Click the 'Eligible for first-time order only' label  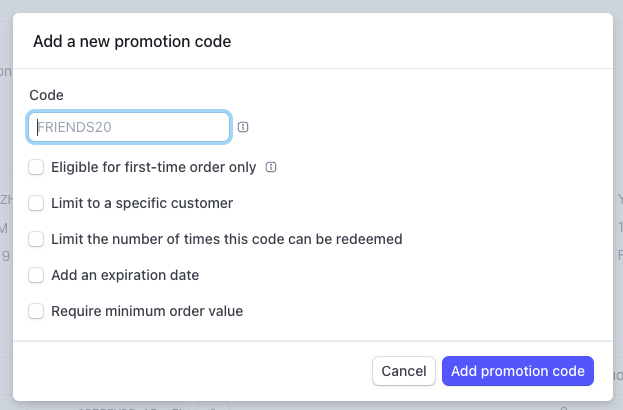point(153,167)
